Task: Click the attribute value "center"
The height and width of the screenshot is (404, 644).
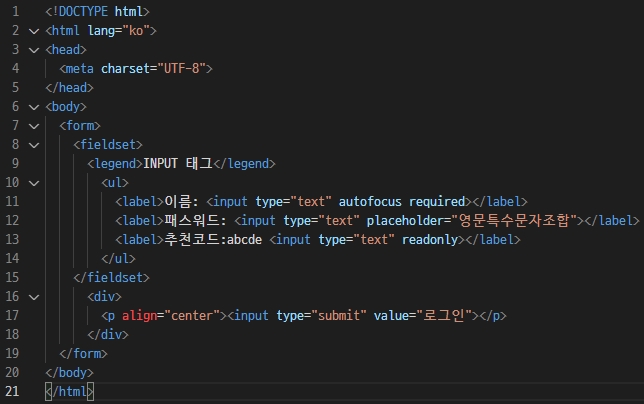Action: coord(192,315)
